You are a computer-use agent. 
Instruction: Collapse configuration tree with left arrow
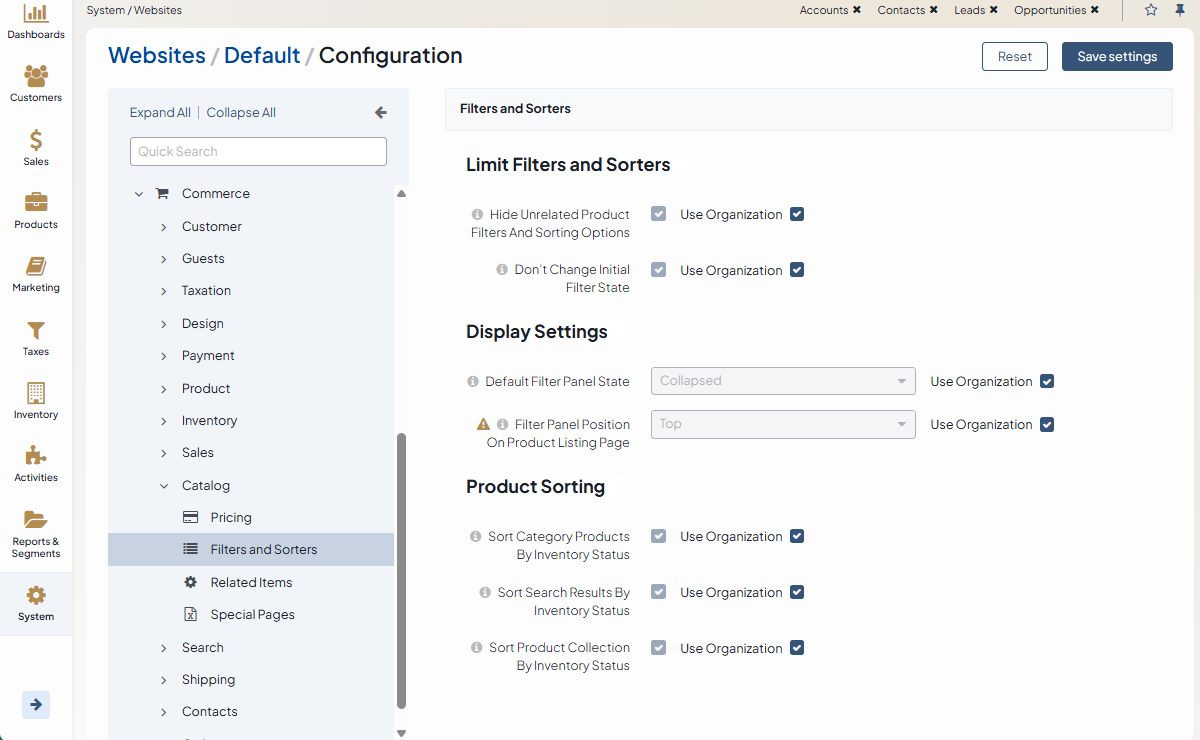[x=380, y=113]
